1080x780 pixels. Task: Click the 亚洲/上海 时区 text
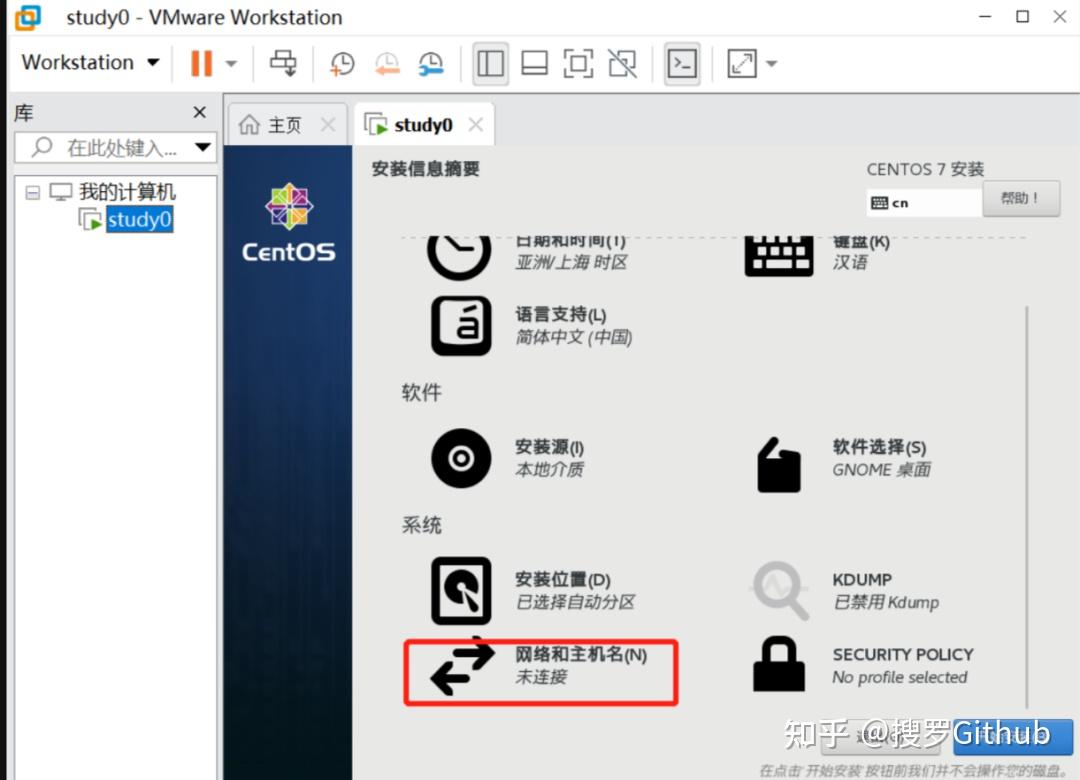tap(572, 263)
